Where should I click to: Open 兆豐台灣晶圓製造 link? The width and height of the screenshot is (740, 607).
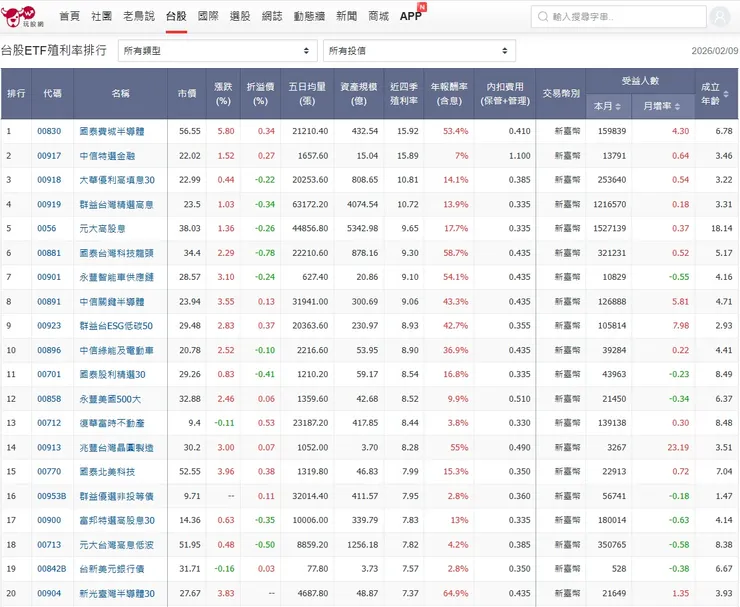click(x=117, y=447)
